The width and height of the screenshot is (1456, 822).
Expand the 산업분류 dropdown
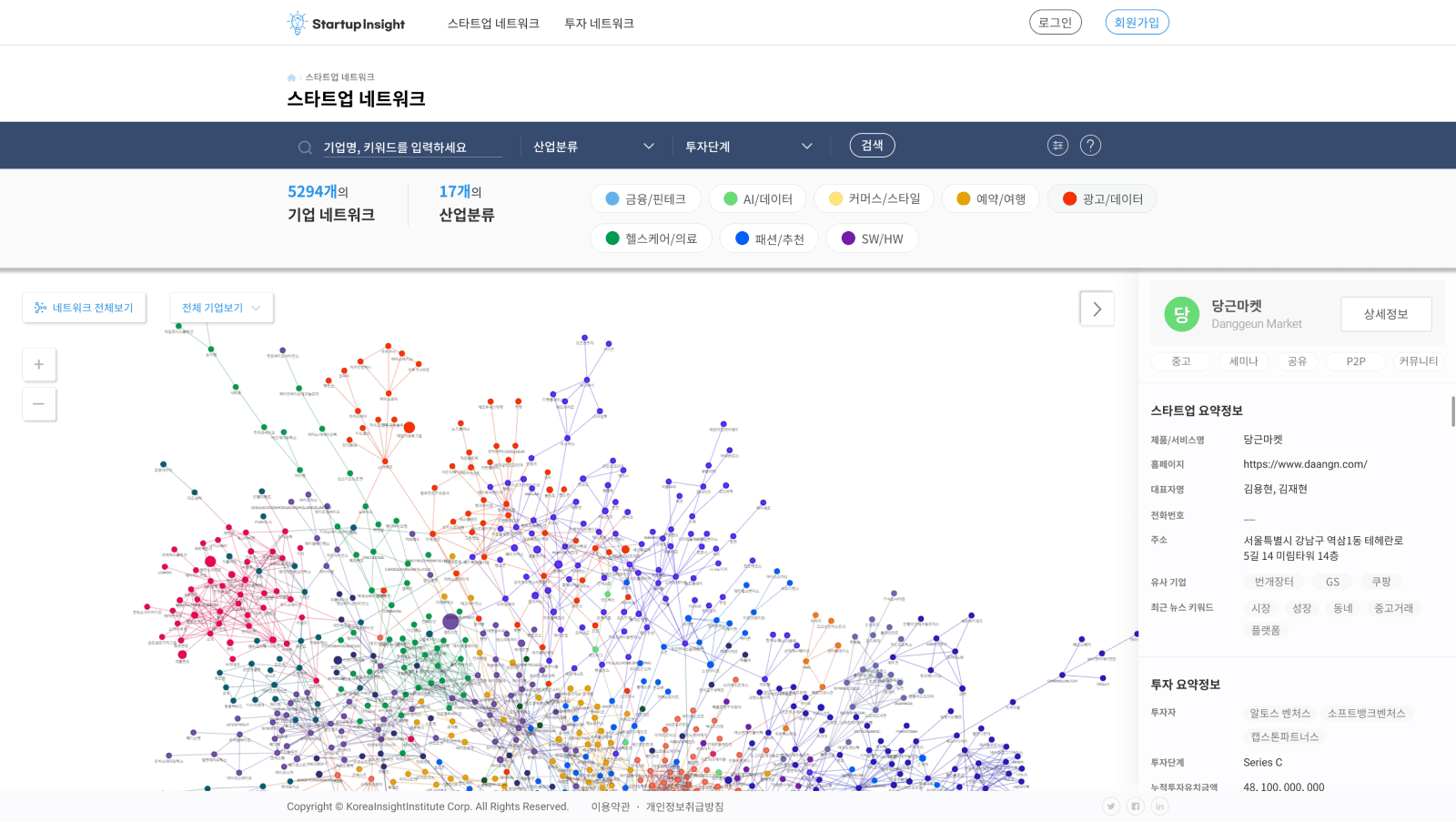pos(593,147)
